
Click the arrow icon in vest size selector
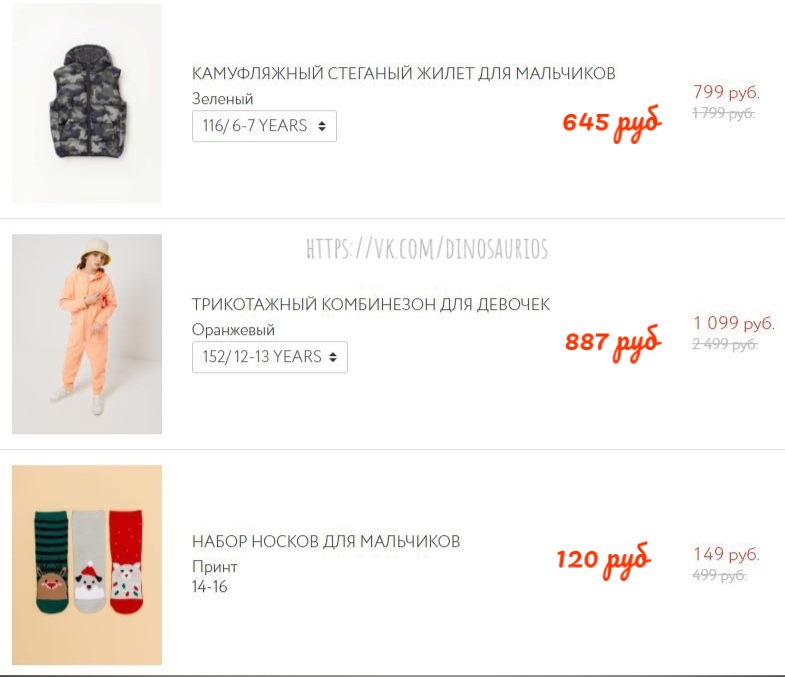click(322, 126)
